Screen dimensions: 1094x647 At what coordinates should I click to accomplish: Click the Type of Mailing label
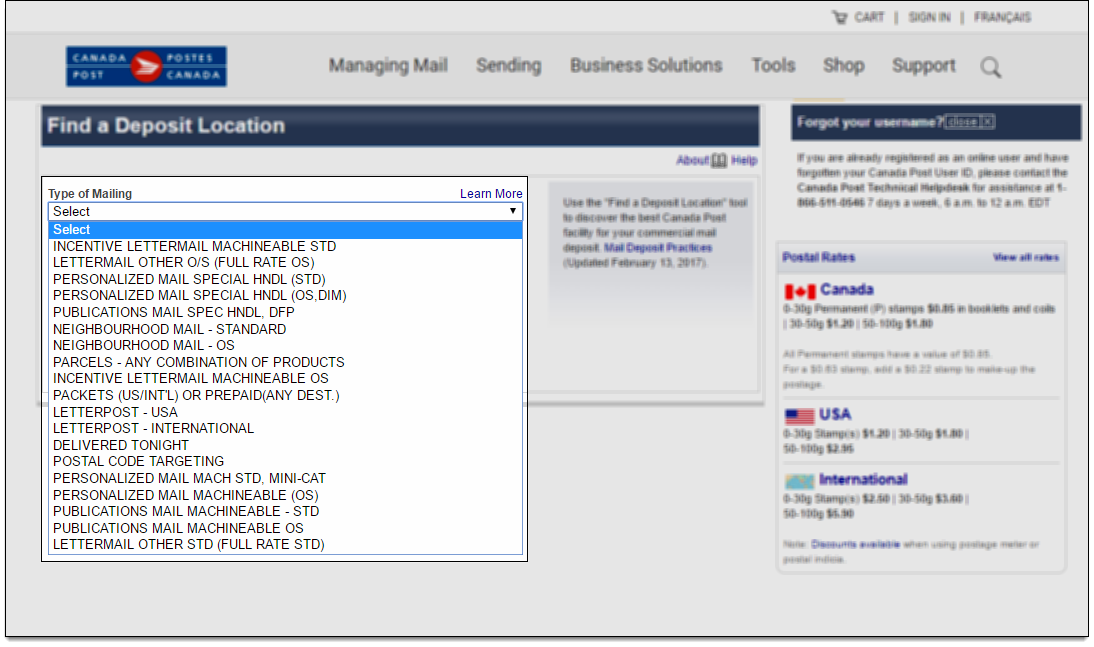[x=90, y=194]
